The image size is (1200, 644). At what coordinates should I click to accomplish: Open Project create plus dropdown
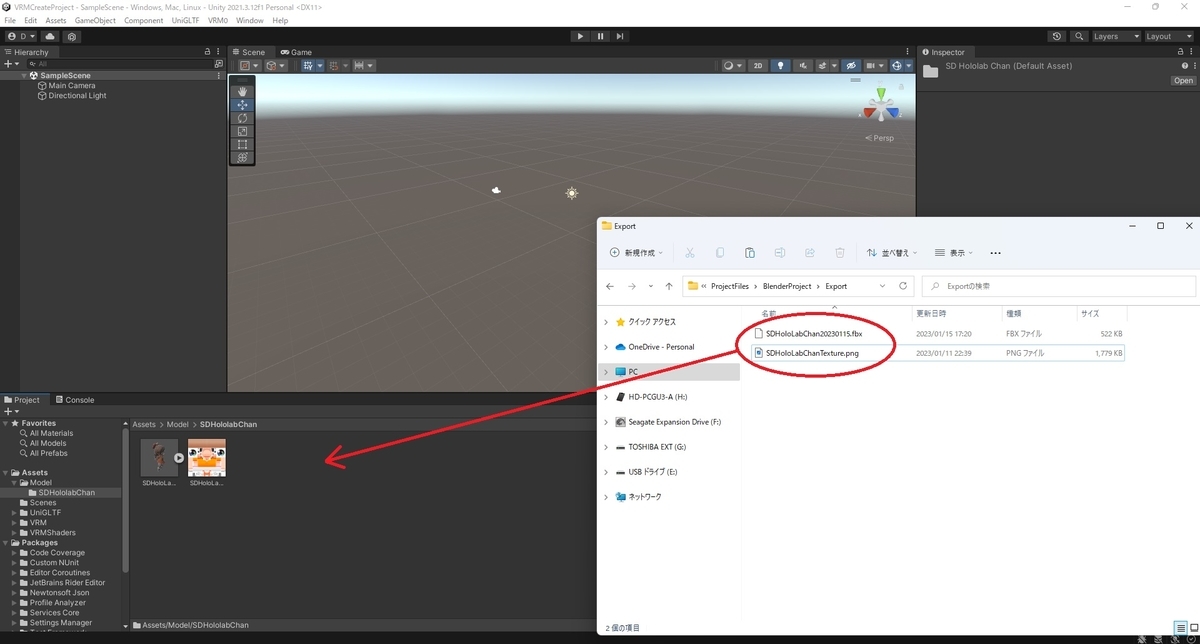tap(11, 411)
